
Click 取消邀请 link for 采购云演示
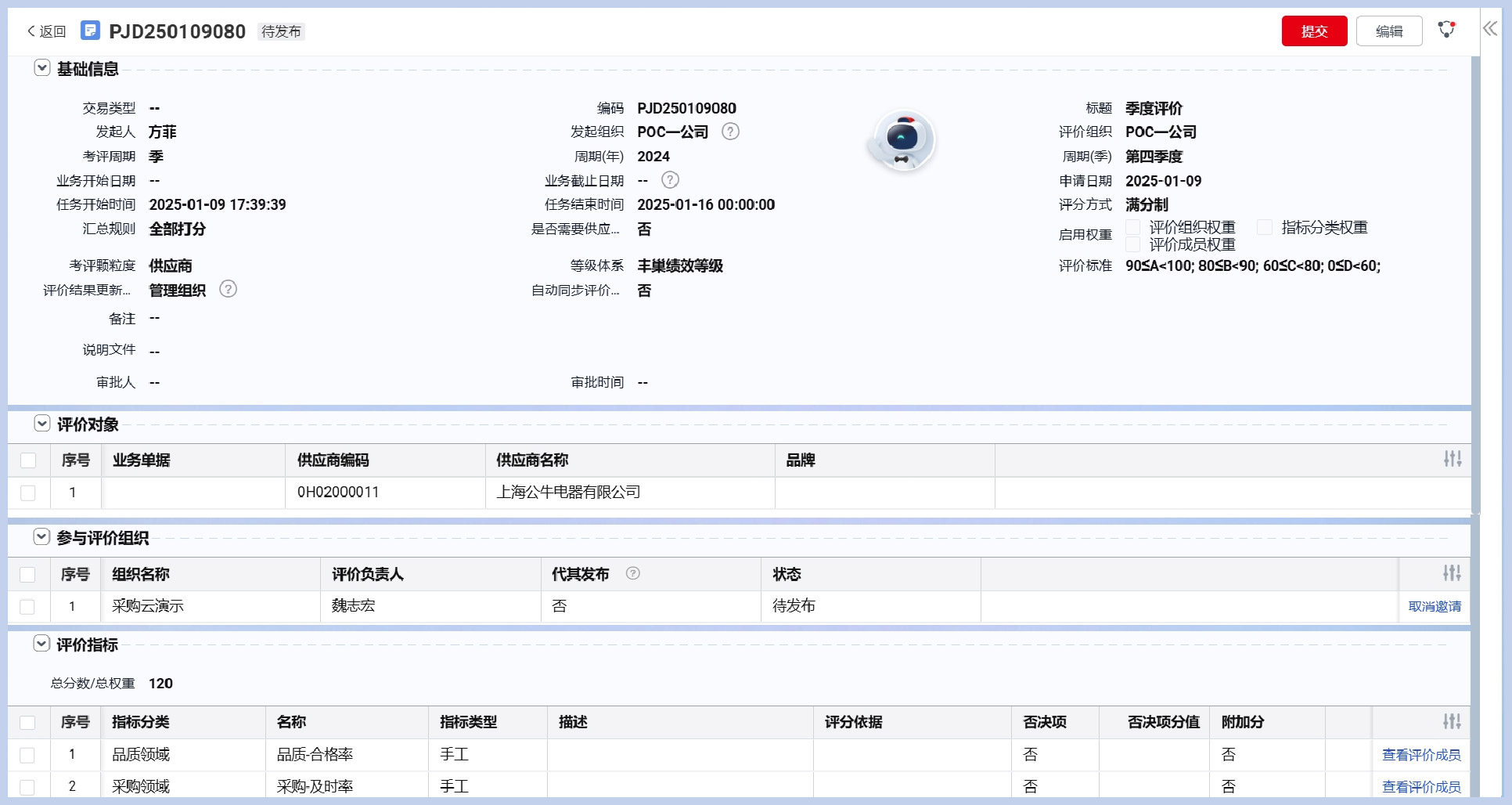click(x=1434, y=606)
